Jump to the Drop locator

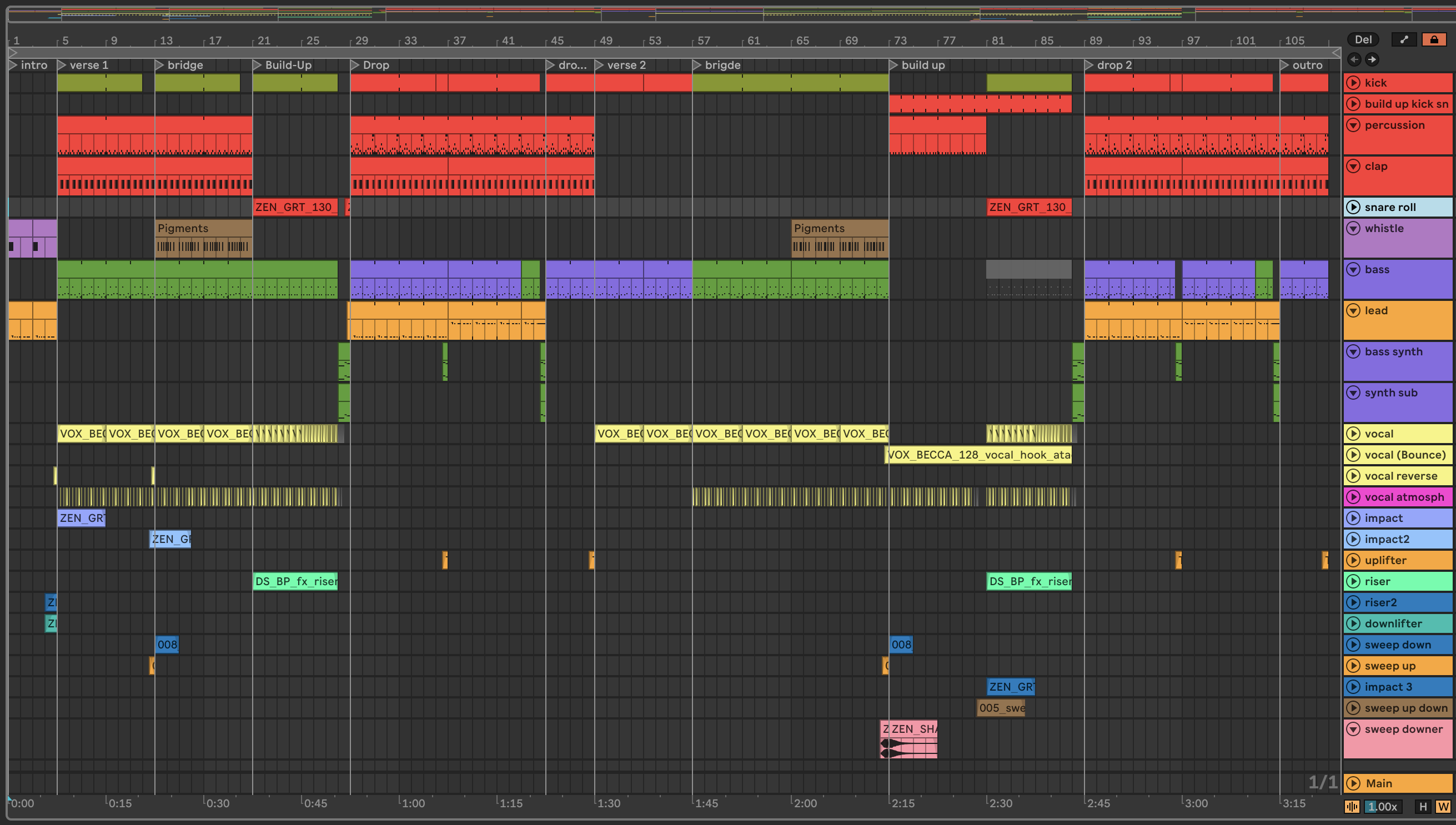355,65
